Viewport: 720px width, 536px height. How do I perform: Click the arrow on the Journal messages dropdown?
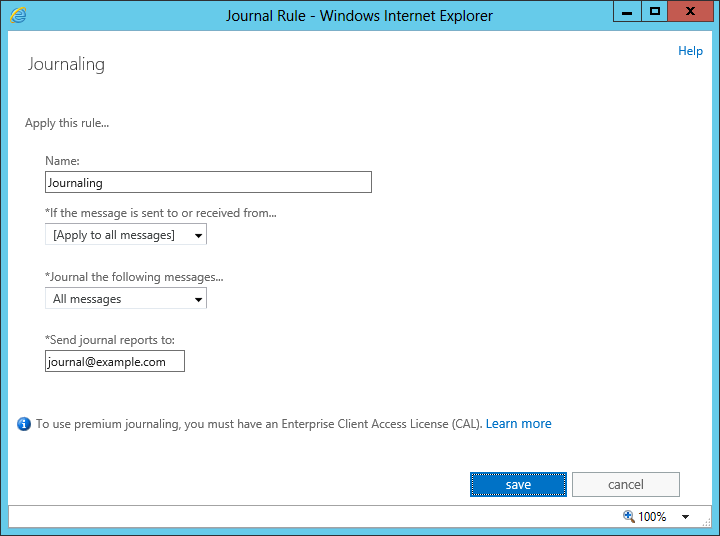198,299
